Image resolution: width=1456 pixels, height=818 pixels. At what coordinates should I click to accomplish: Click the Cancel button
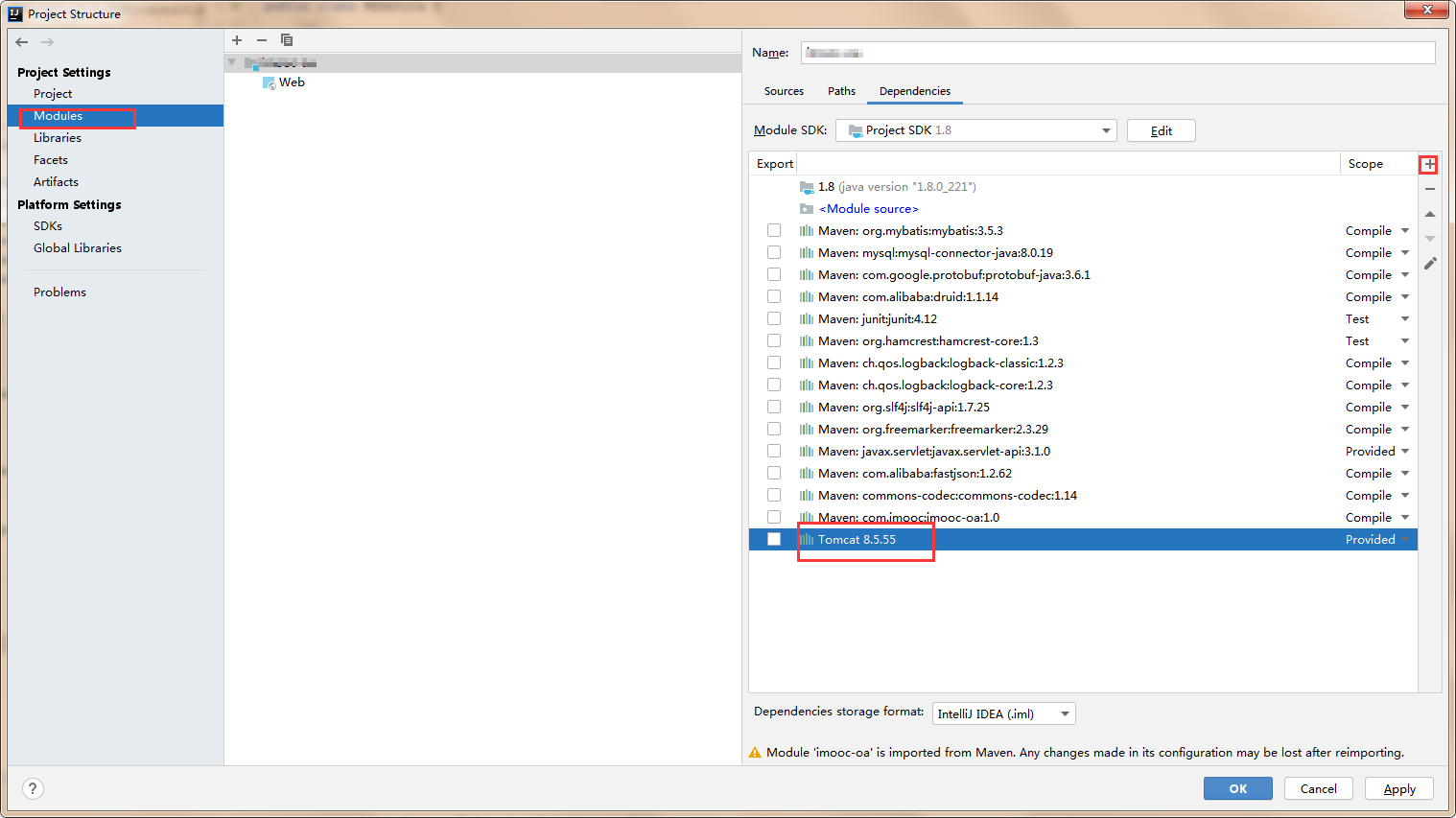(x=1318, y=788)
